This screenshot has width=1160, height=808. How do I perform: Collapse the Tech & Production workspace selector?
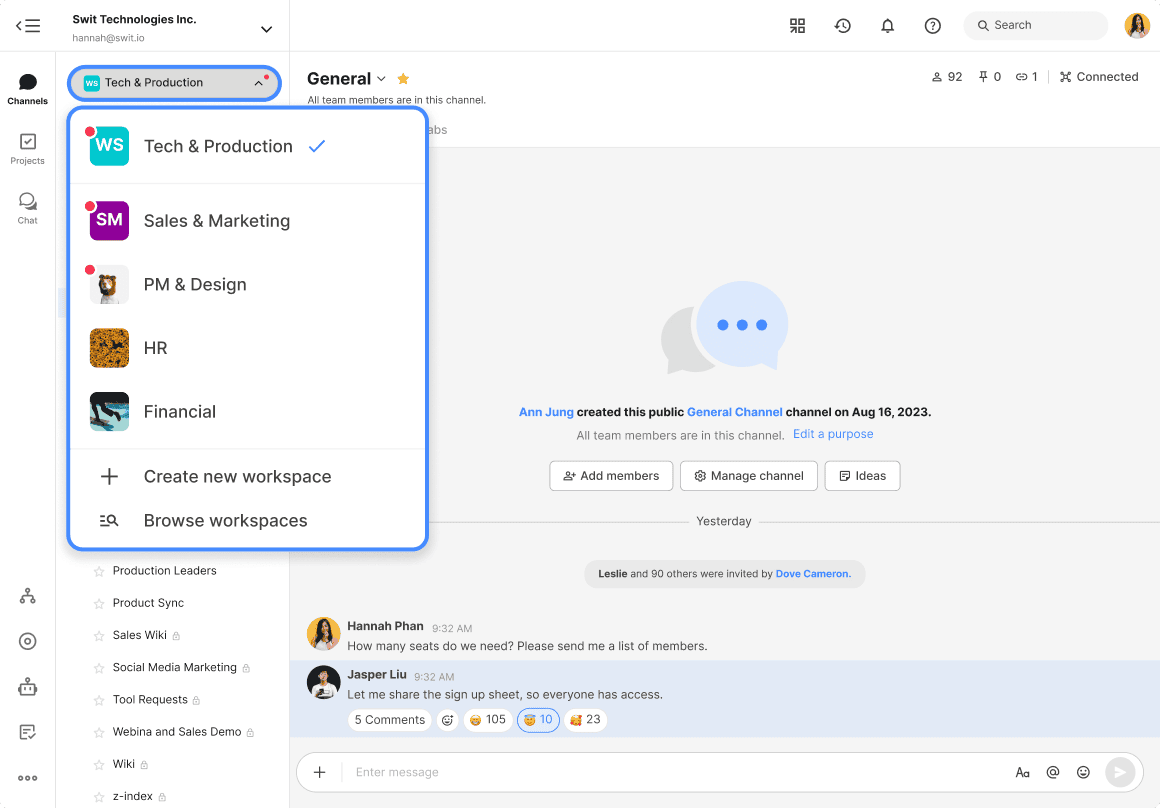point(174,83)
